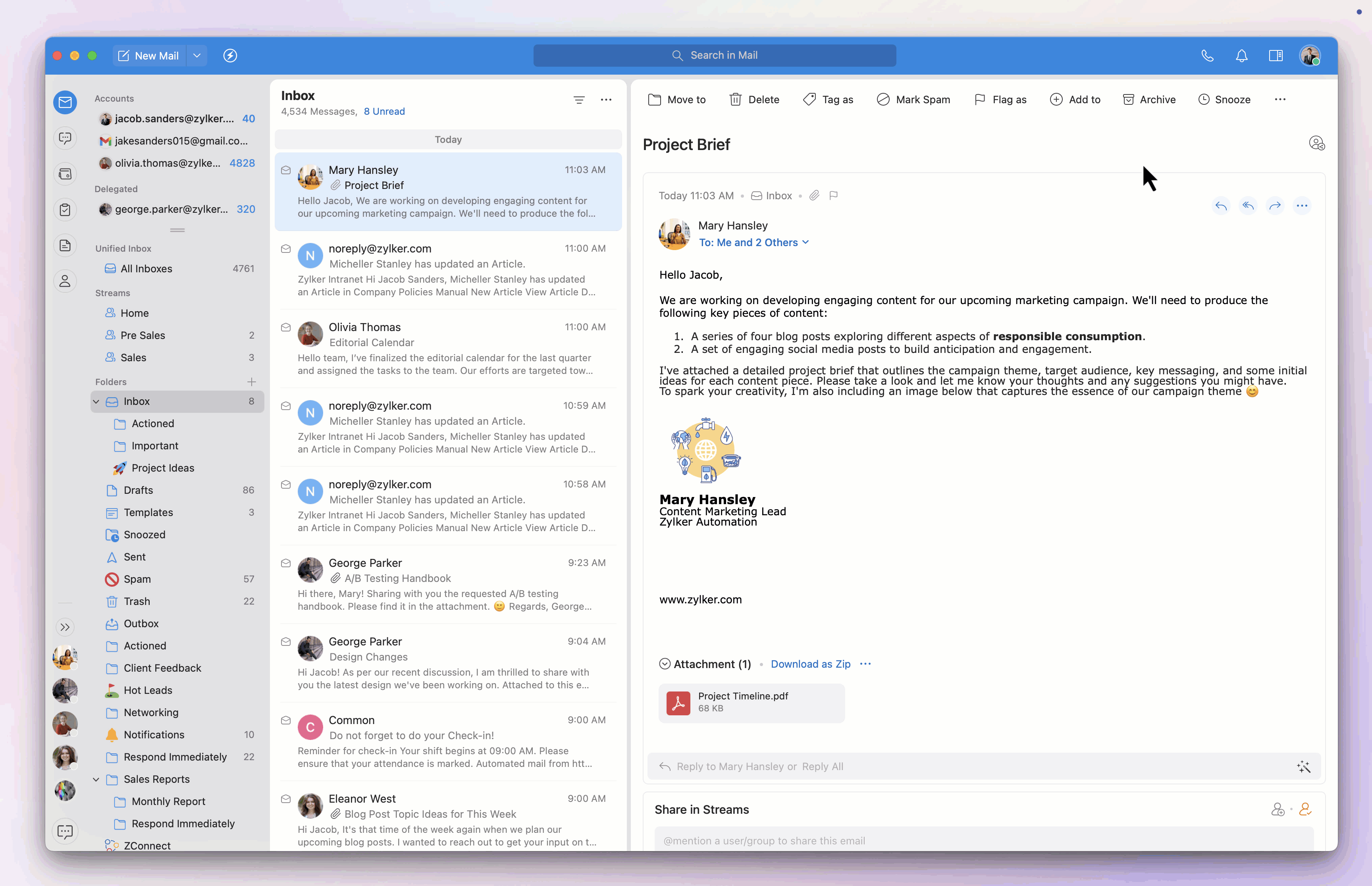Toggle the reading pane layout icon
1372x886 pixels.
click(x=1276, y=56)
